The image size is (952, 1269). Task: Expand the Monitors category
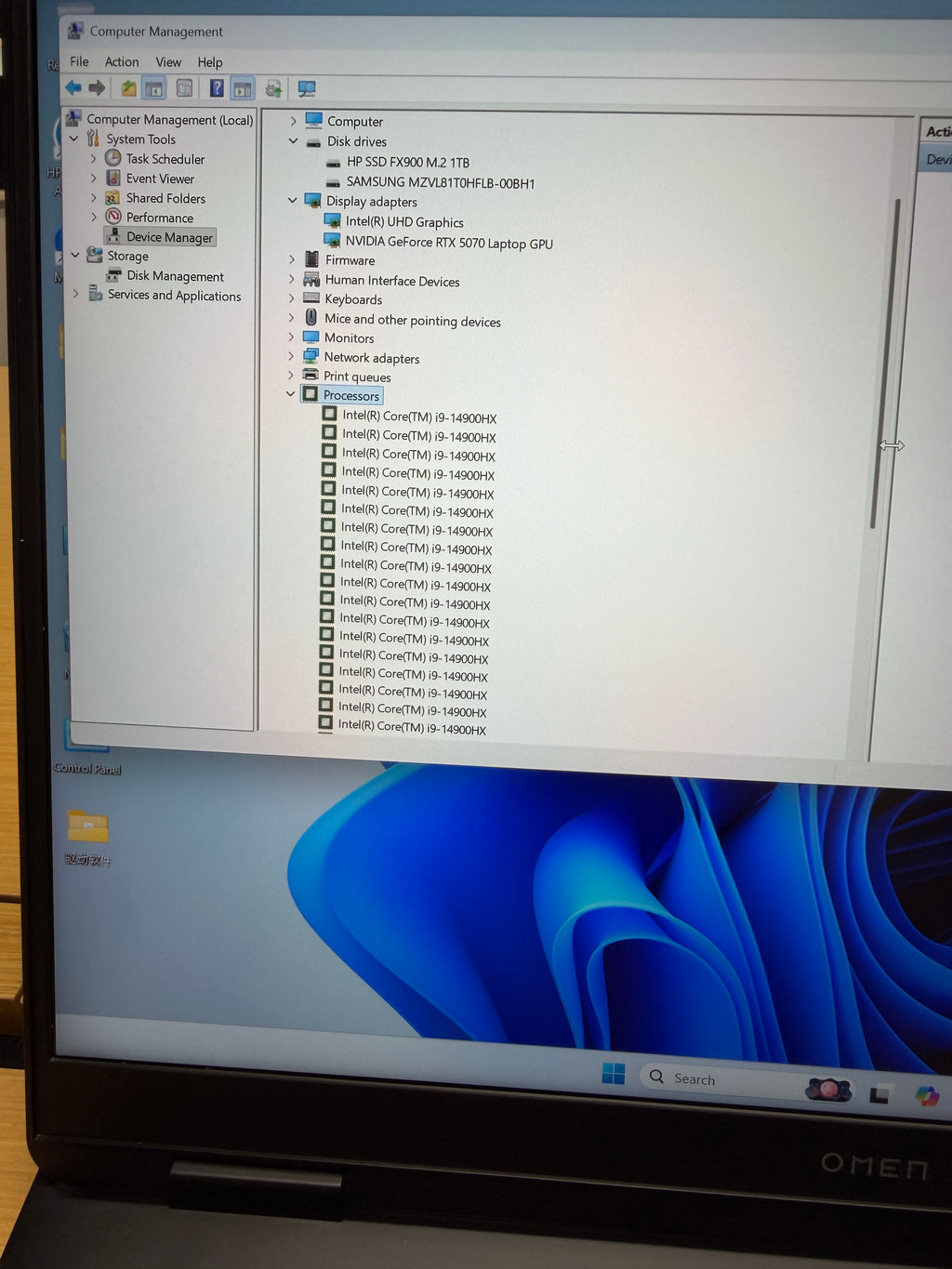pyautogui.click(x=291, y=337)
